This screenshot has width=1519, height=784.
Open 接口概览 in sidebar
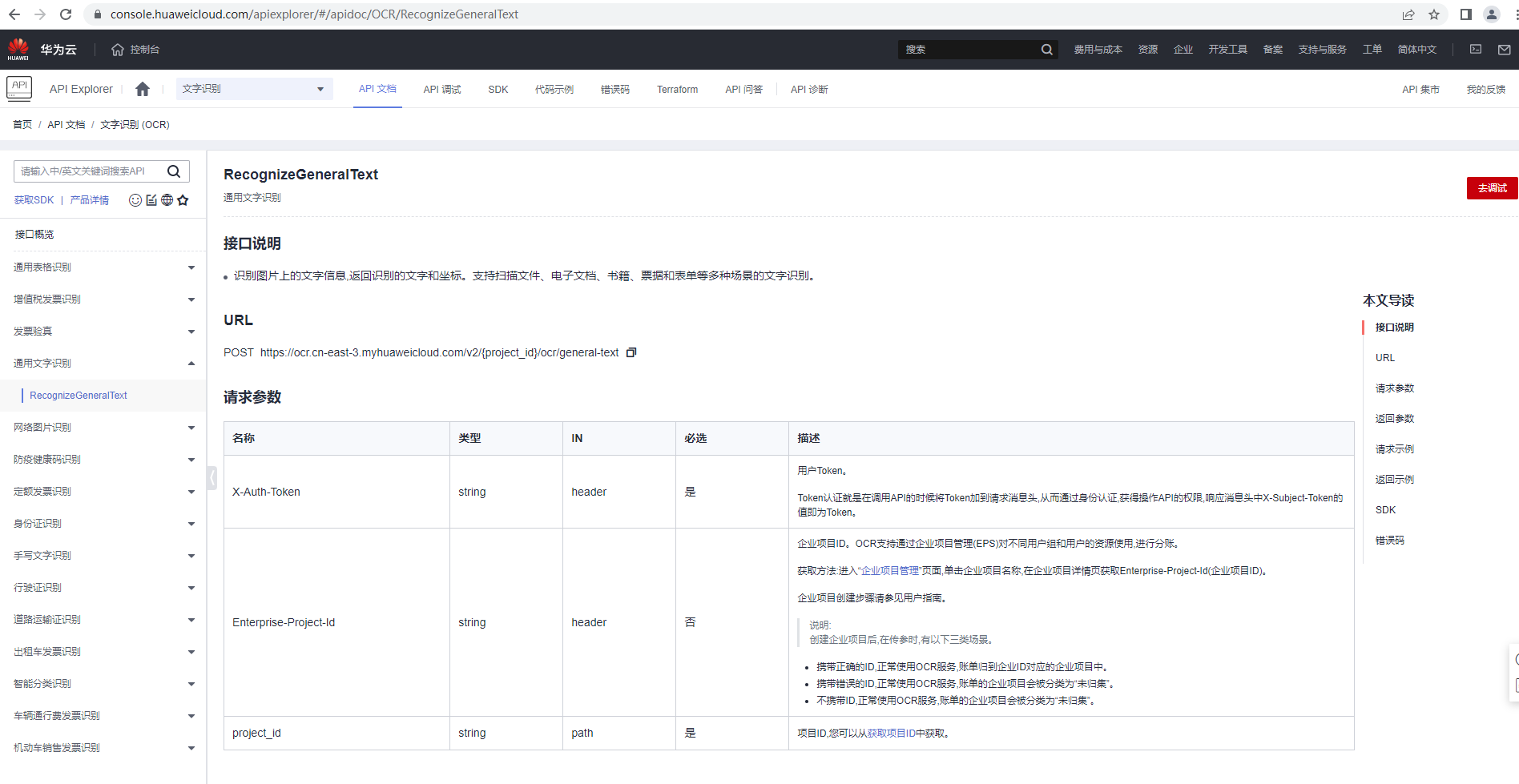click(34, 235)
